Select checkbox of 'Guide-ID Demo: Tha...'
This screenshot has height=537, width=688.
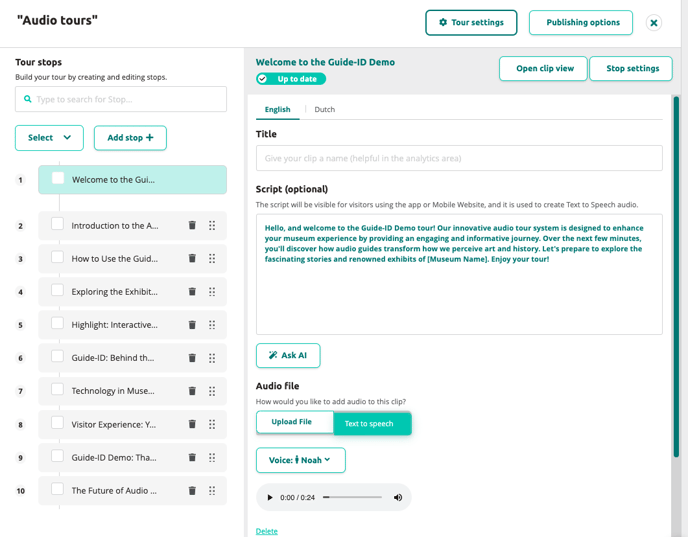pos(57,456)
